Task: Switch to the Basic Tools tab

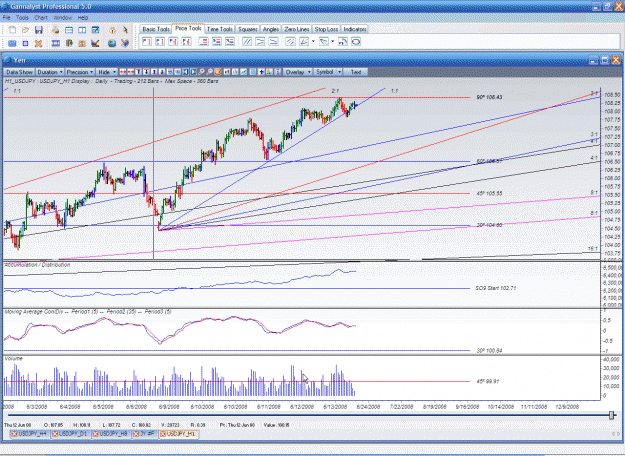Action: click(156, 29)
